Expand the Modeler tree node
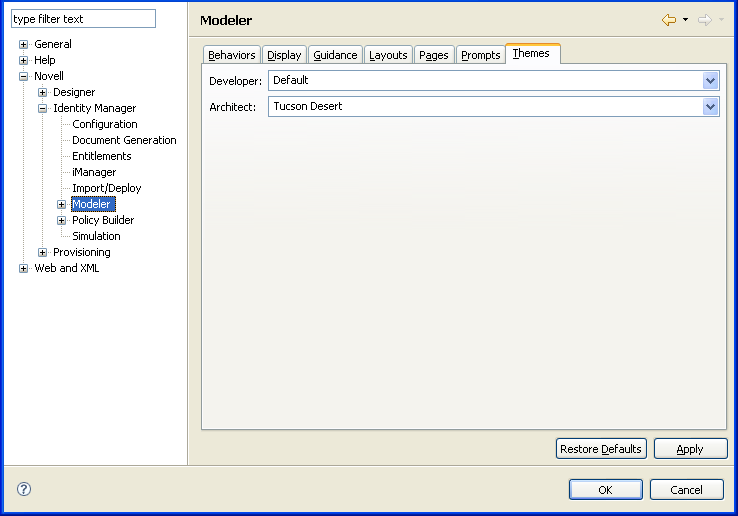 (x=61, y=204)
